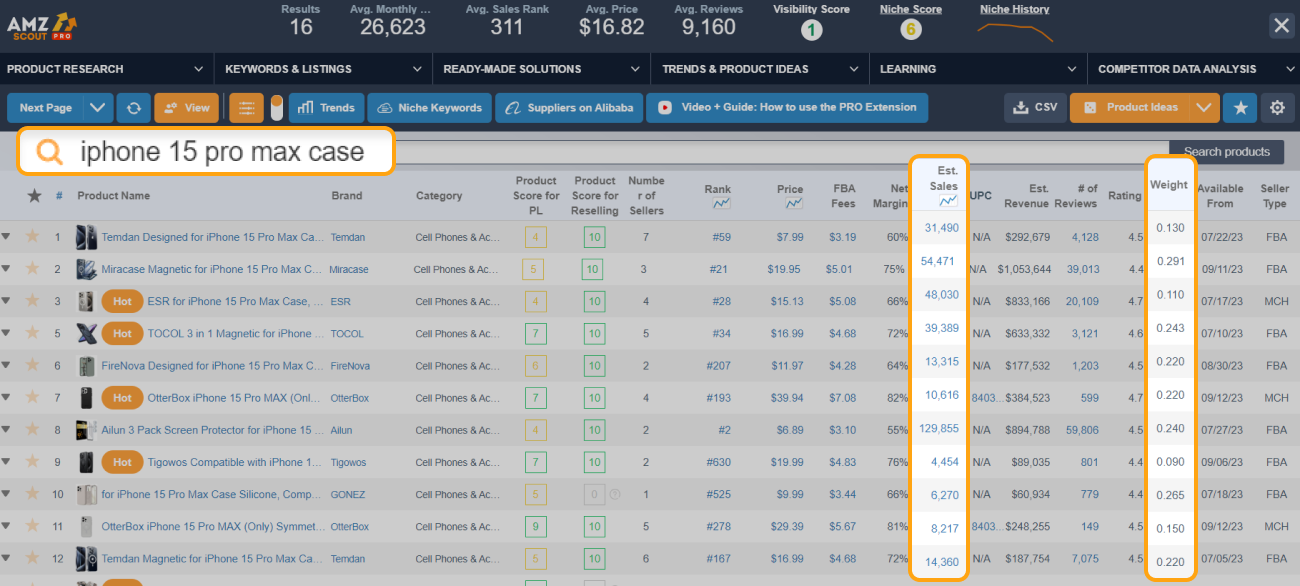Image resolution: width=1300 pixels, height=586 pixels.
Task: Open thumbnail of FireNova Designed case
Action: 86,366
